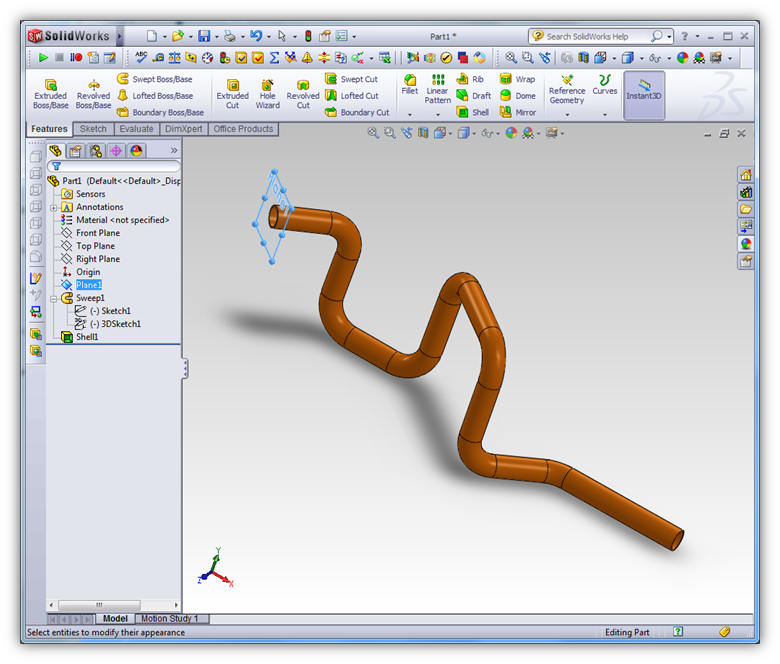Collapse the Sweep1 feature node
The image size is (780, 664).
pyautogui.click(x=54, y=298)
